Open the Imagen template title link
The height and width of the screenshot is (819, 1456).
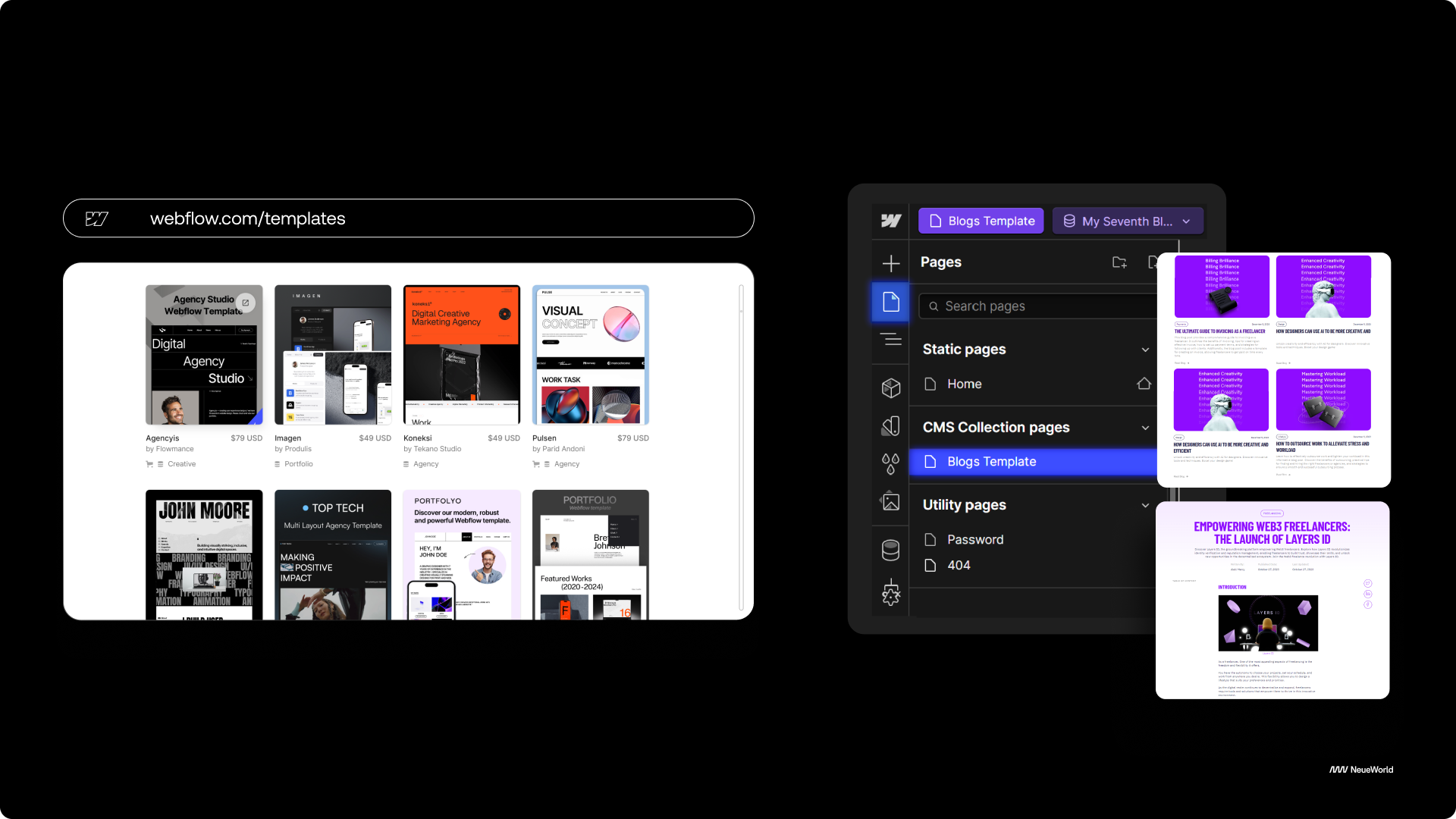(x=288, y=438)
